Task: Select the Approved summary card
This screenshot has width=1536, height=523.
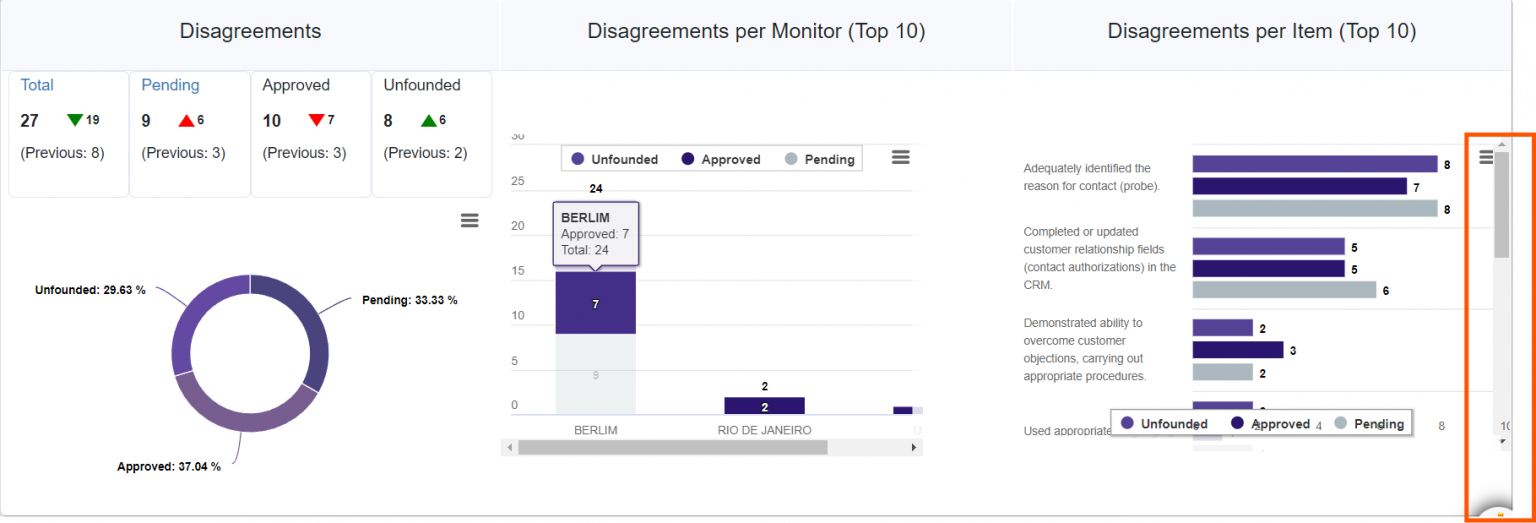Action: pyautogui.click(x=310, y=133)
